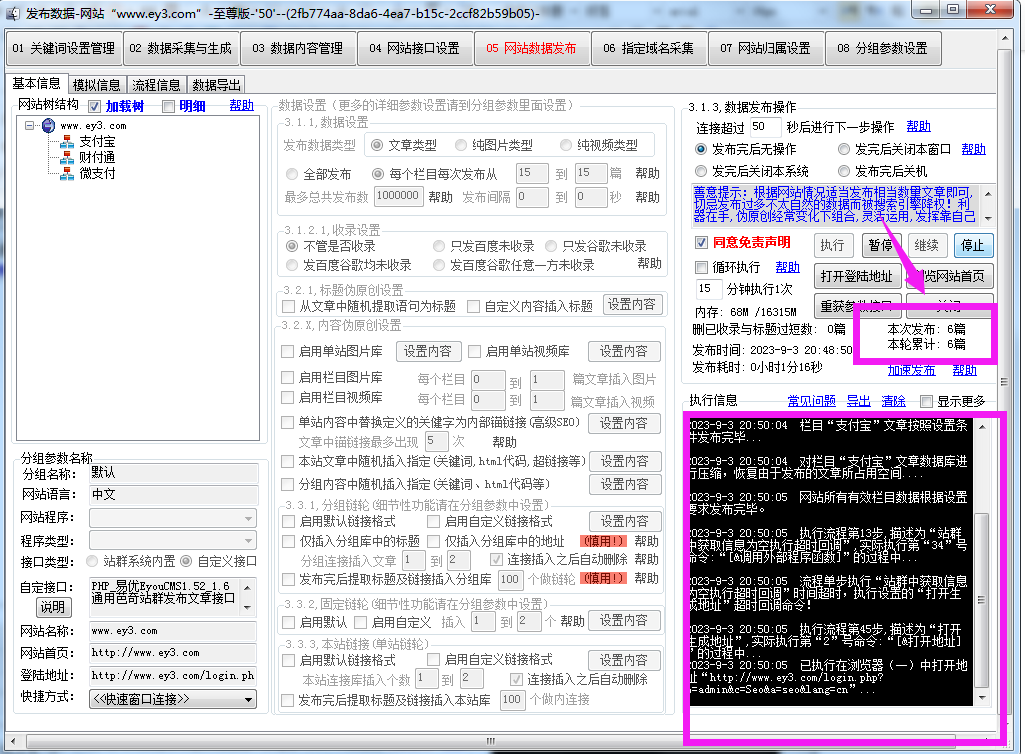Click the left arrow of the bottom horizontal scrollbar
1025x754 pixels.
[x=12, y=741]
